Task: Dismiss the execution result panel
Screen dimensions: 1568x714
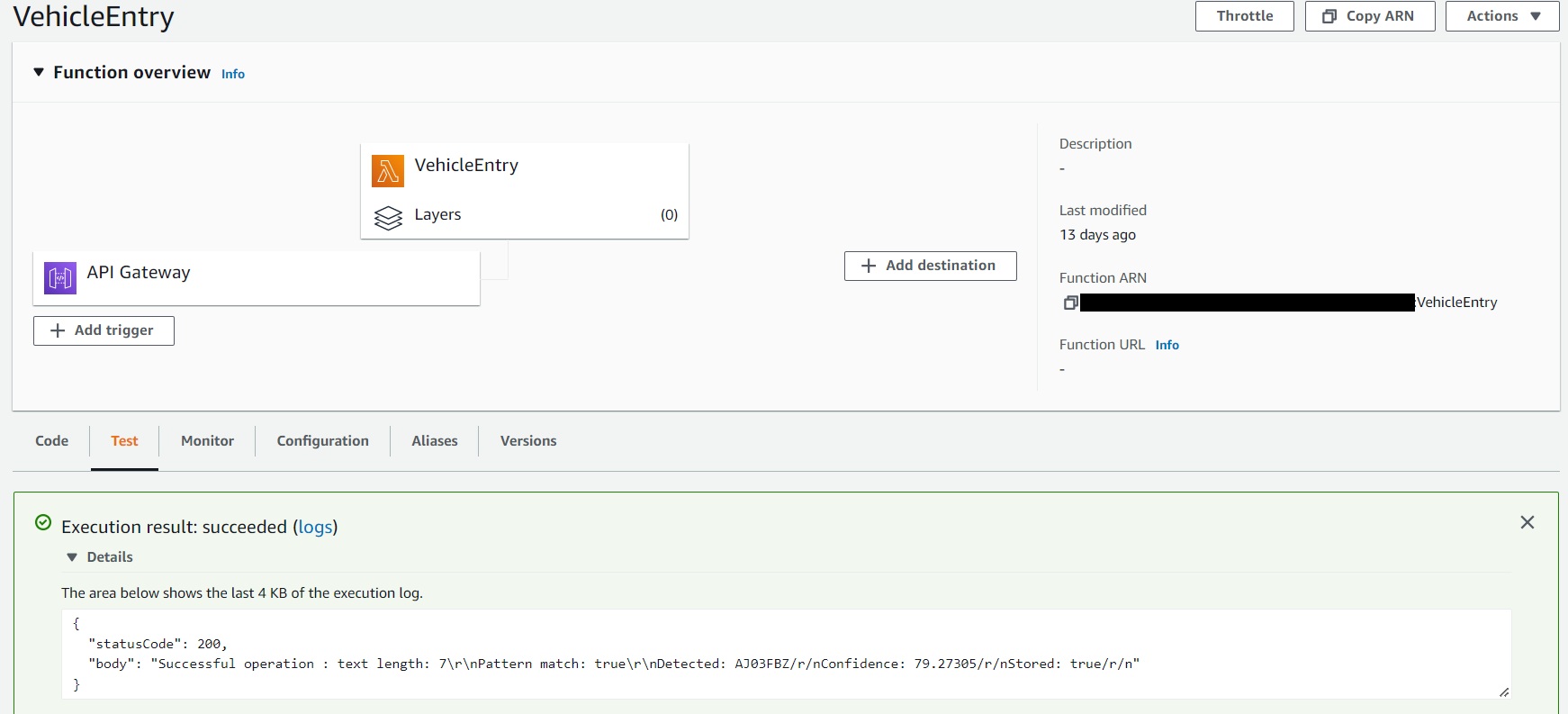Action: [1527, 522]
